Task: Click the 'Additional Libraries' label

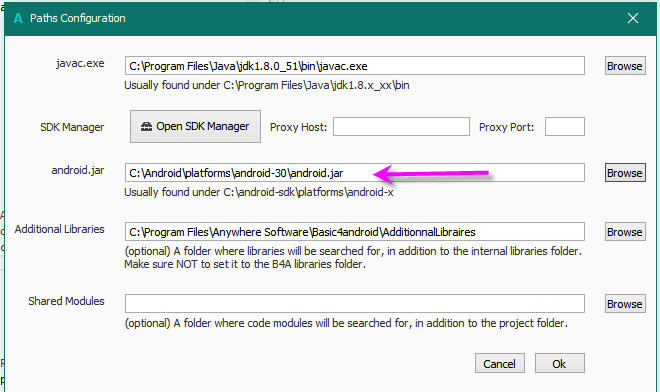Action: (x=59, y=229)
